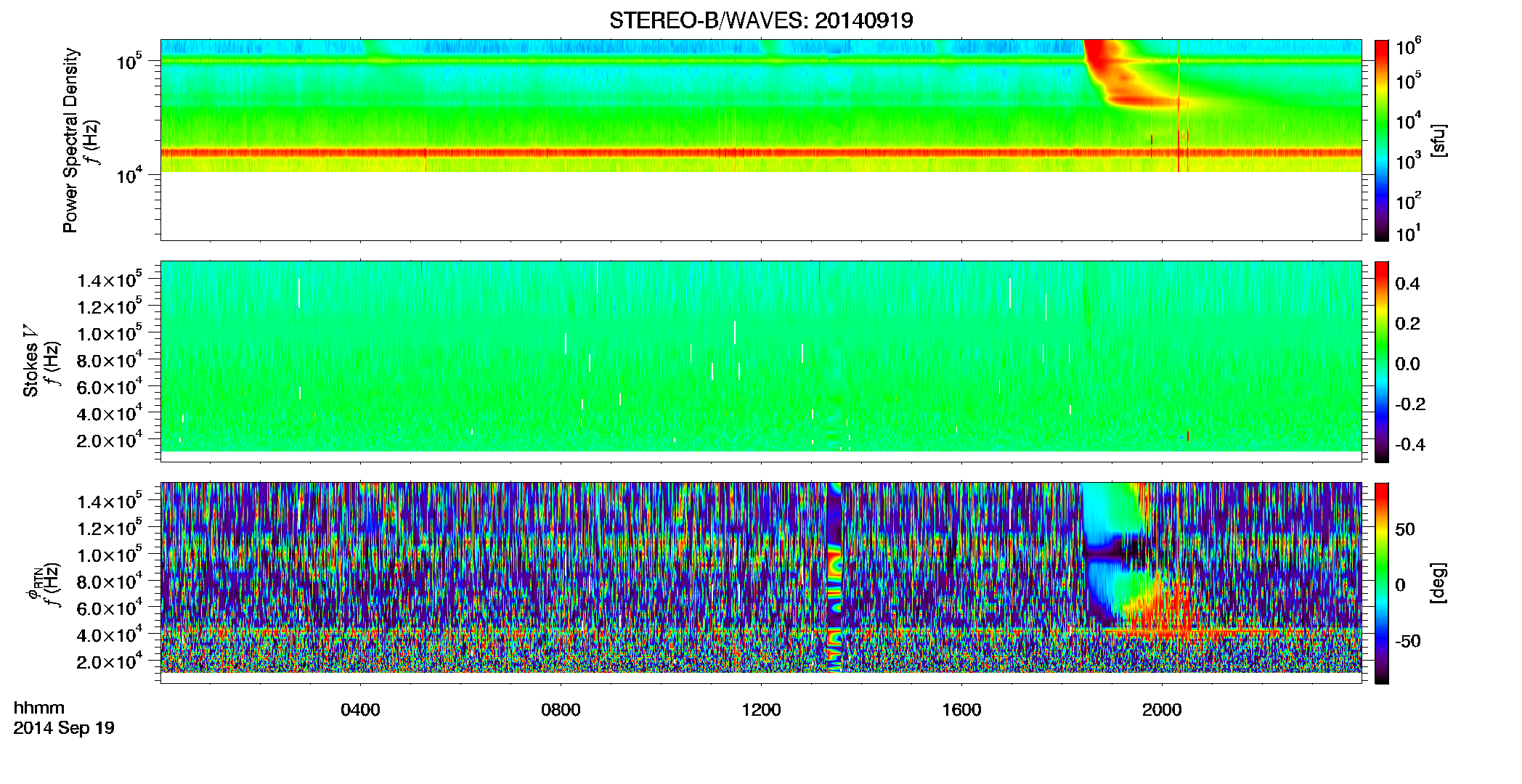This screenshot has width=1522, height=784.
Task: Click the hhmm time format label
Action: tap(39, 708)
